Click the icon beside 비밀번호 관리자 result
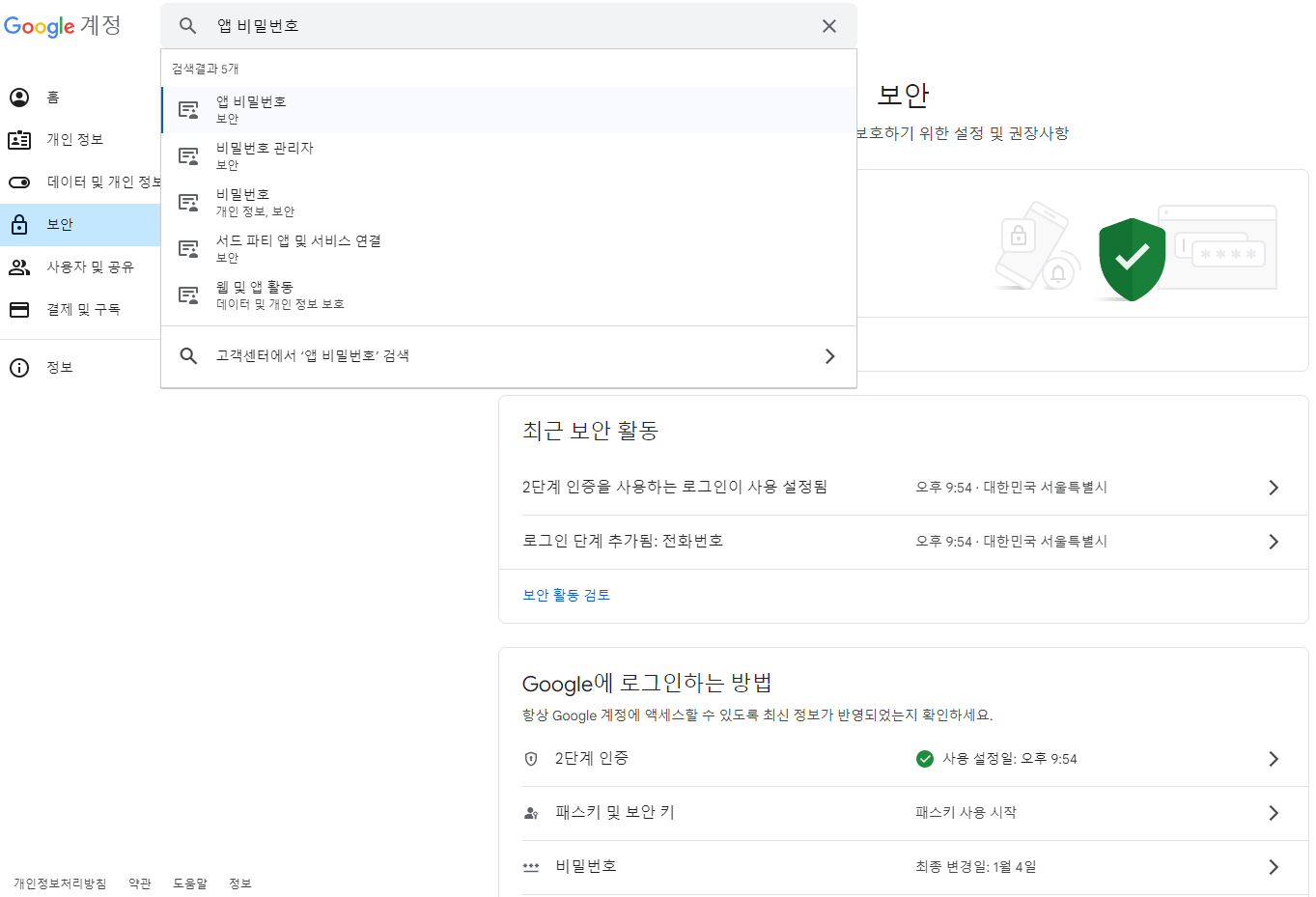 tap(189, 156)
